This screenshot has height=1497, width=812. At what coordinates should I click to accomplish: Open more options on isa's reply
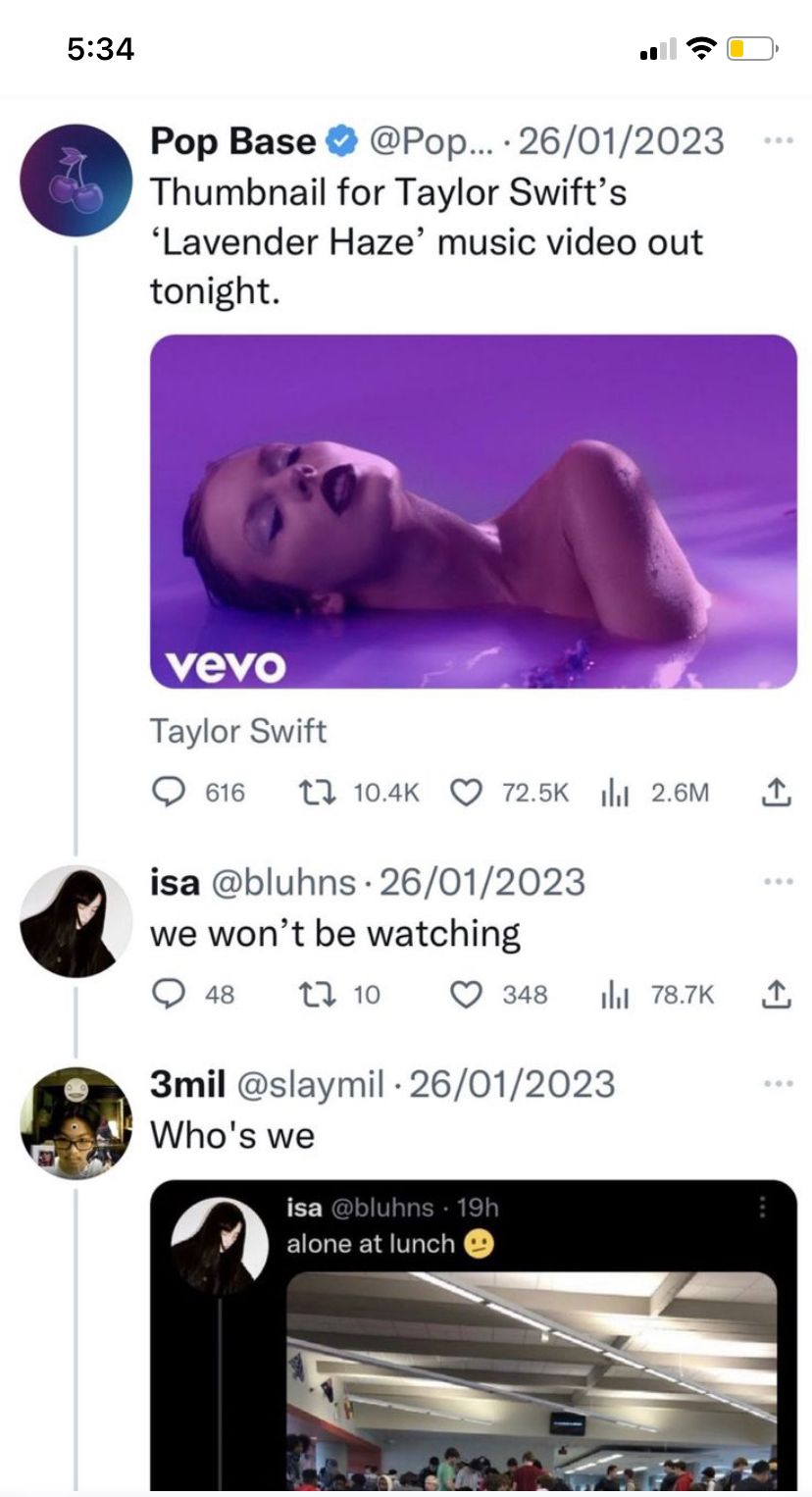click(x=777, y=882)
